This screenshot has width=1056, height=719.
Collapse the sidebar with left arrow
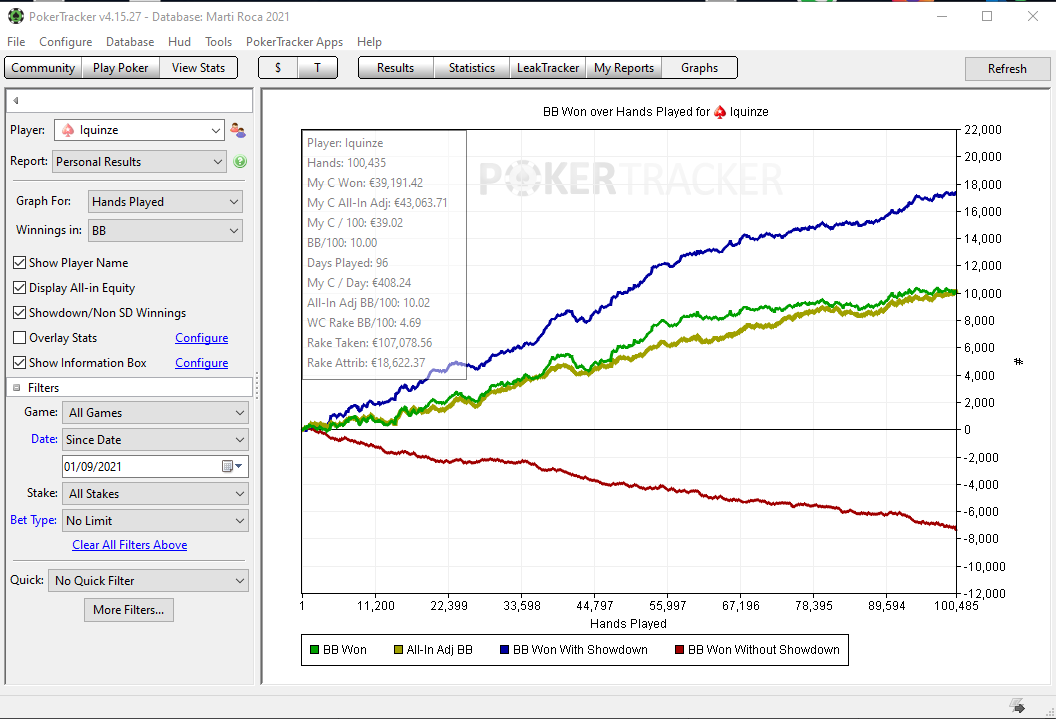pos(15,101)
